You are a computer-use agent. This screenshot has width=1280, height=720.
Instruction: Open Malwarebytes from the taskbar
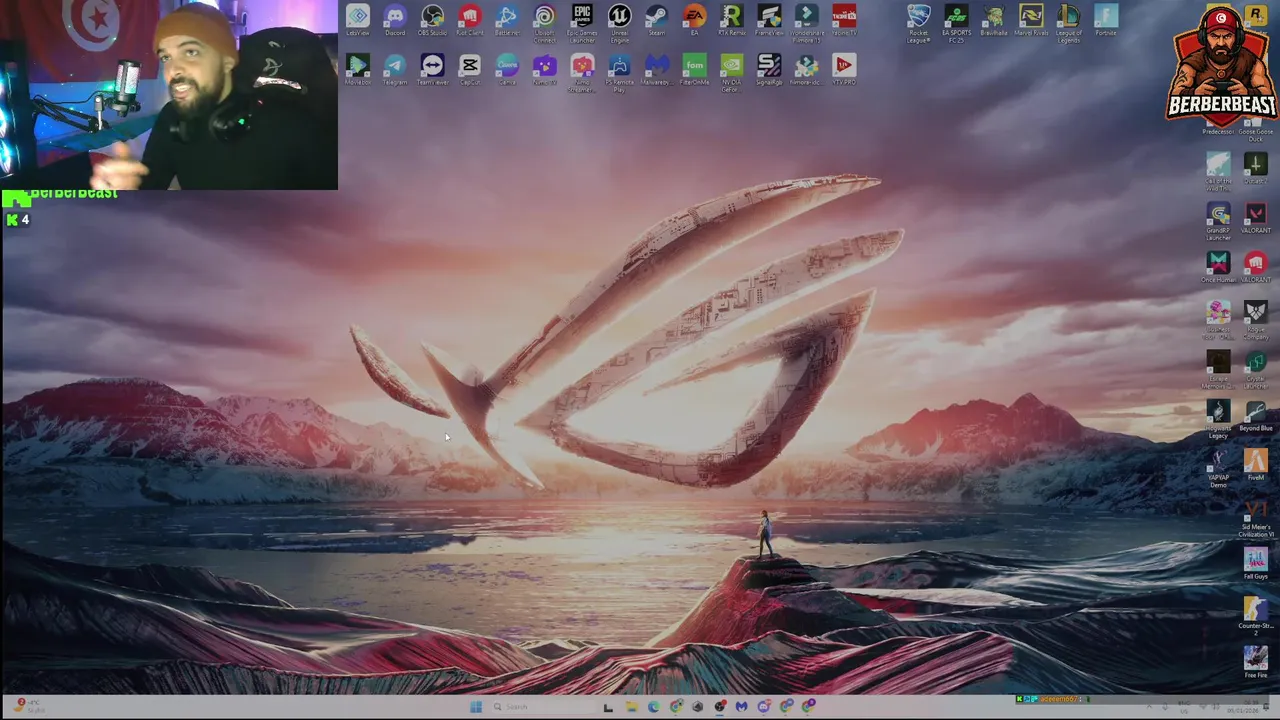point(741,707)
